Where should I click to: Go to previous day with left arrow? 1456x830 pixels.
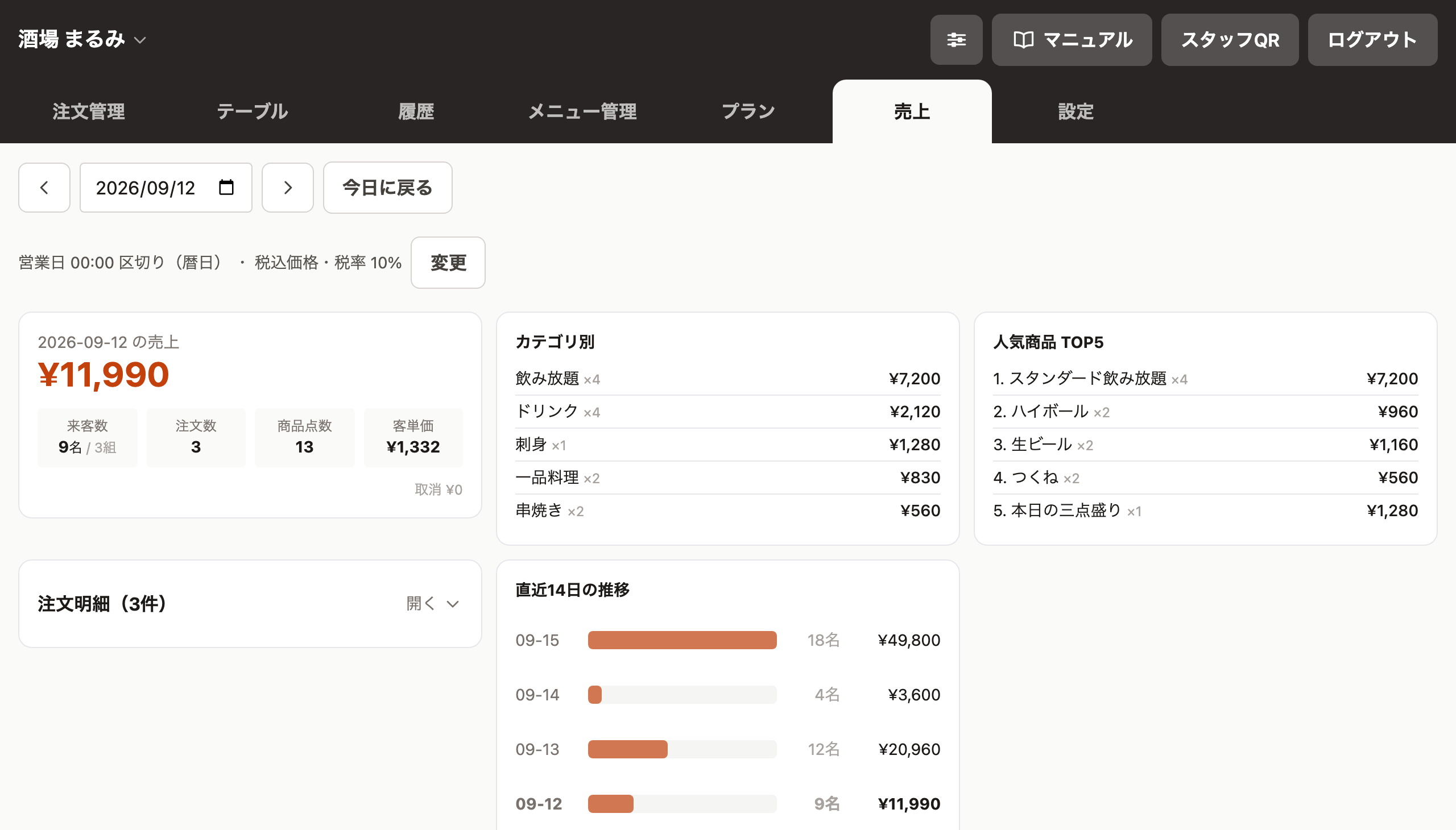44,188
